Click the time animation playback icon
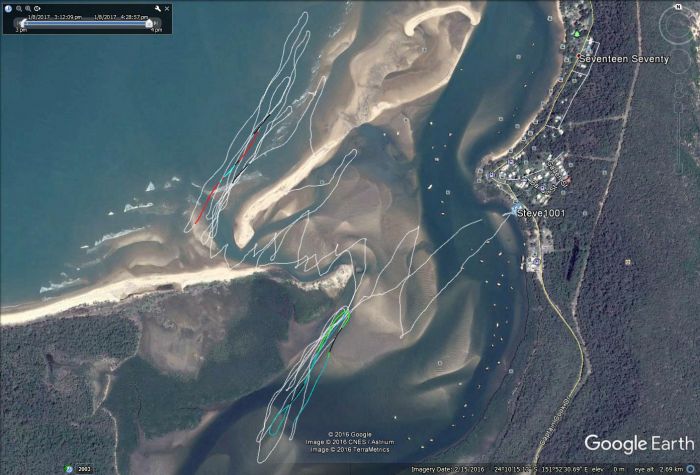 click(x=36, y=9)
